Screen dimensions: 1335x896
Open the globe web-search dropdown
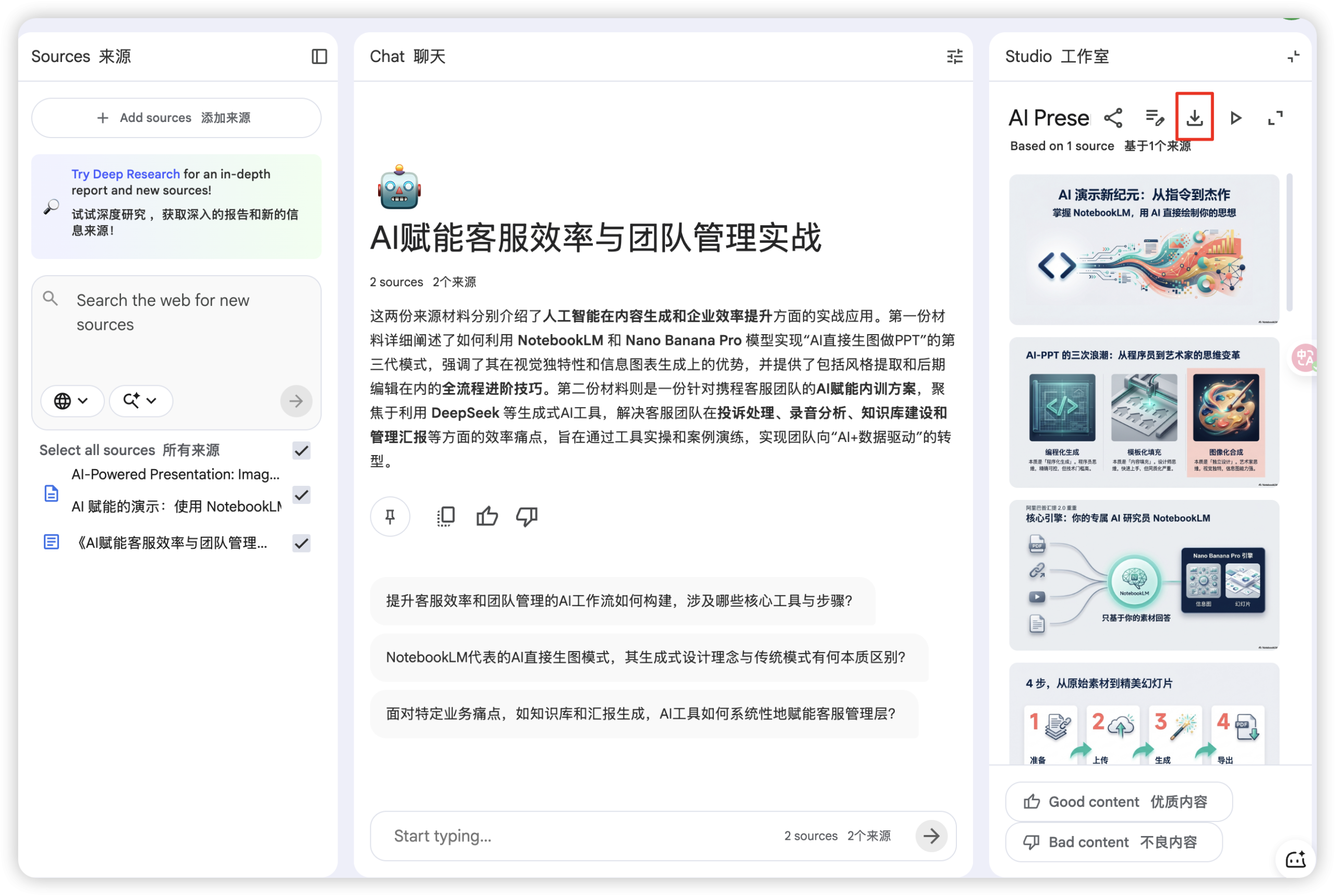[72, 401]
